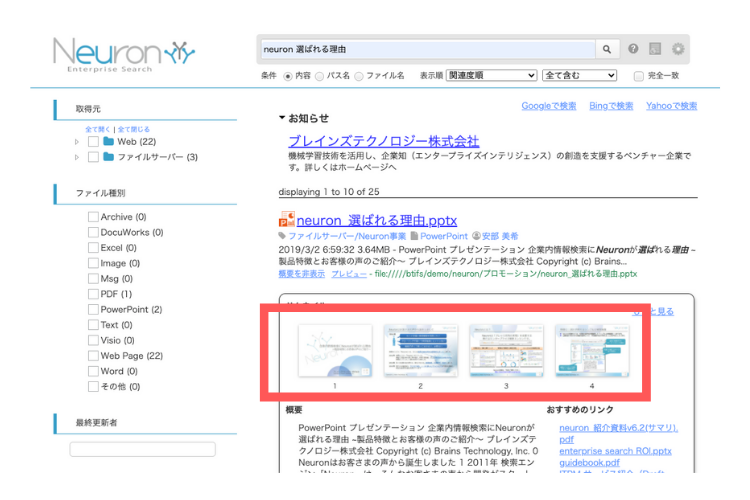Open recommended link neuron_紹介資料v6.2(サマリ).pdf

[618, 433]
